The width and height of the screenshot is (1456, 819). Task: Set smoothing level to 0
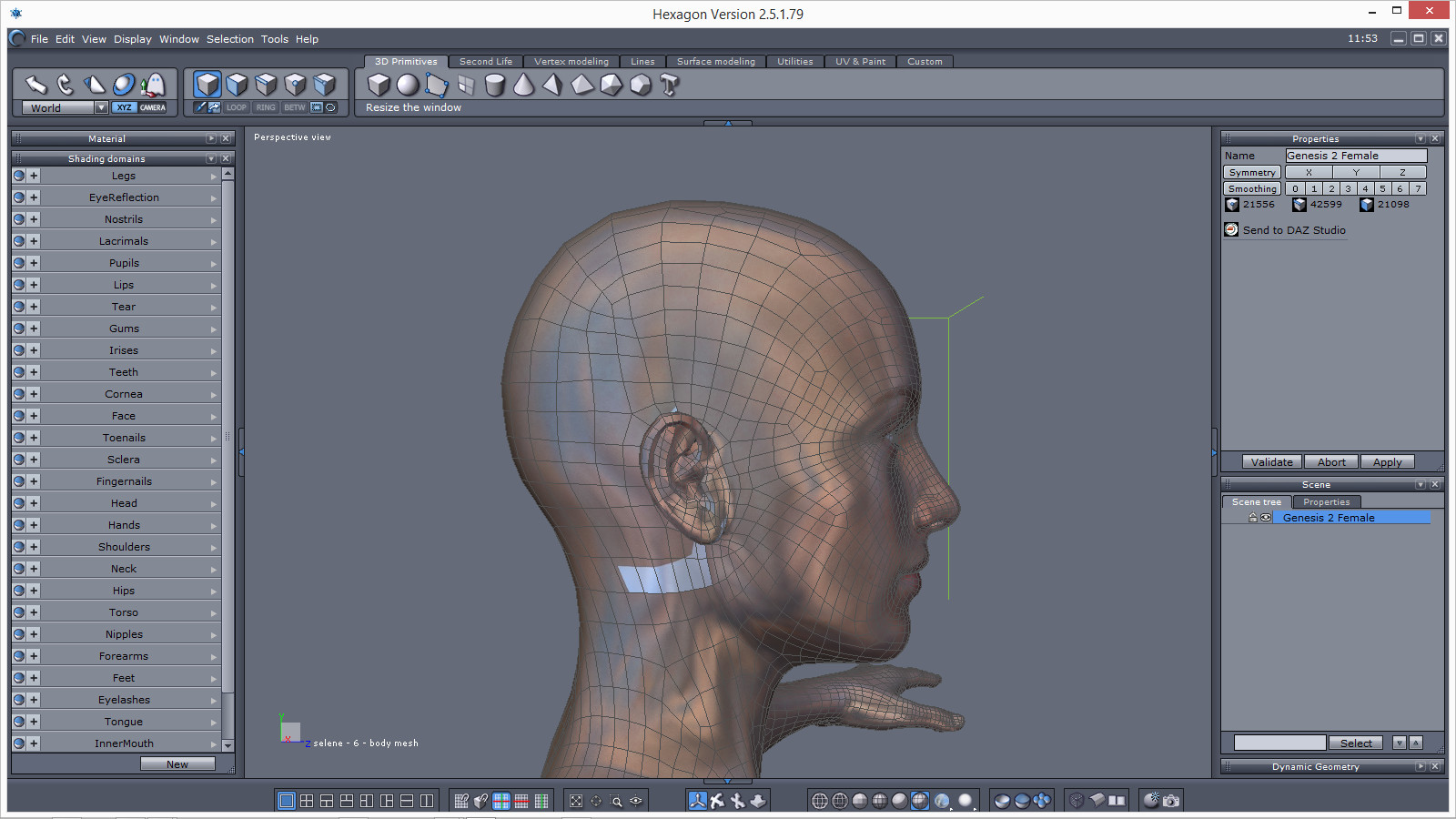[1295, 188]
